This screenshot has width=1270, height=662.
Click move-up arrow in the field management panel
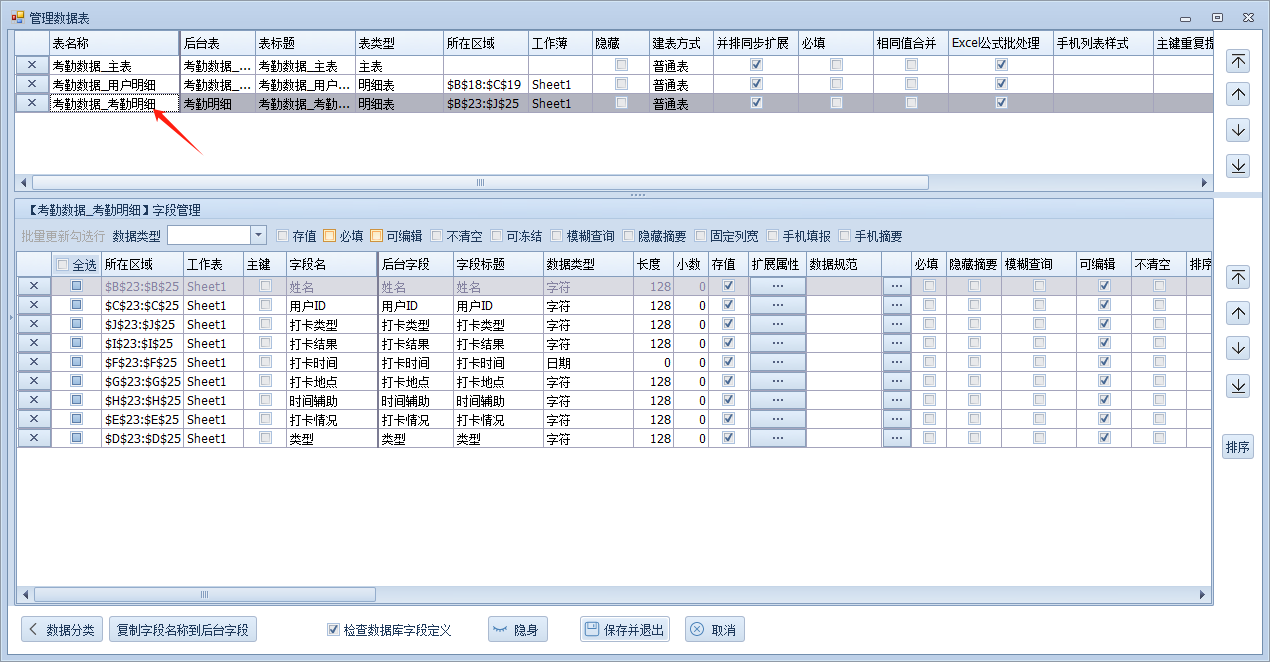click(1238, 313)
